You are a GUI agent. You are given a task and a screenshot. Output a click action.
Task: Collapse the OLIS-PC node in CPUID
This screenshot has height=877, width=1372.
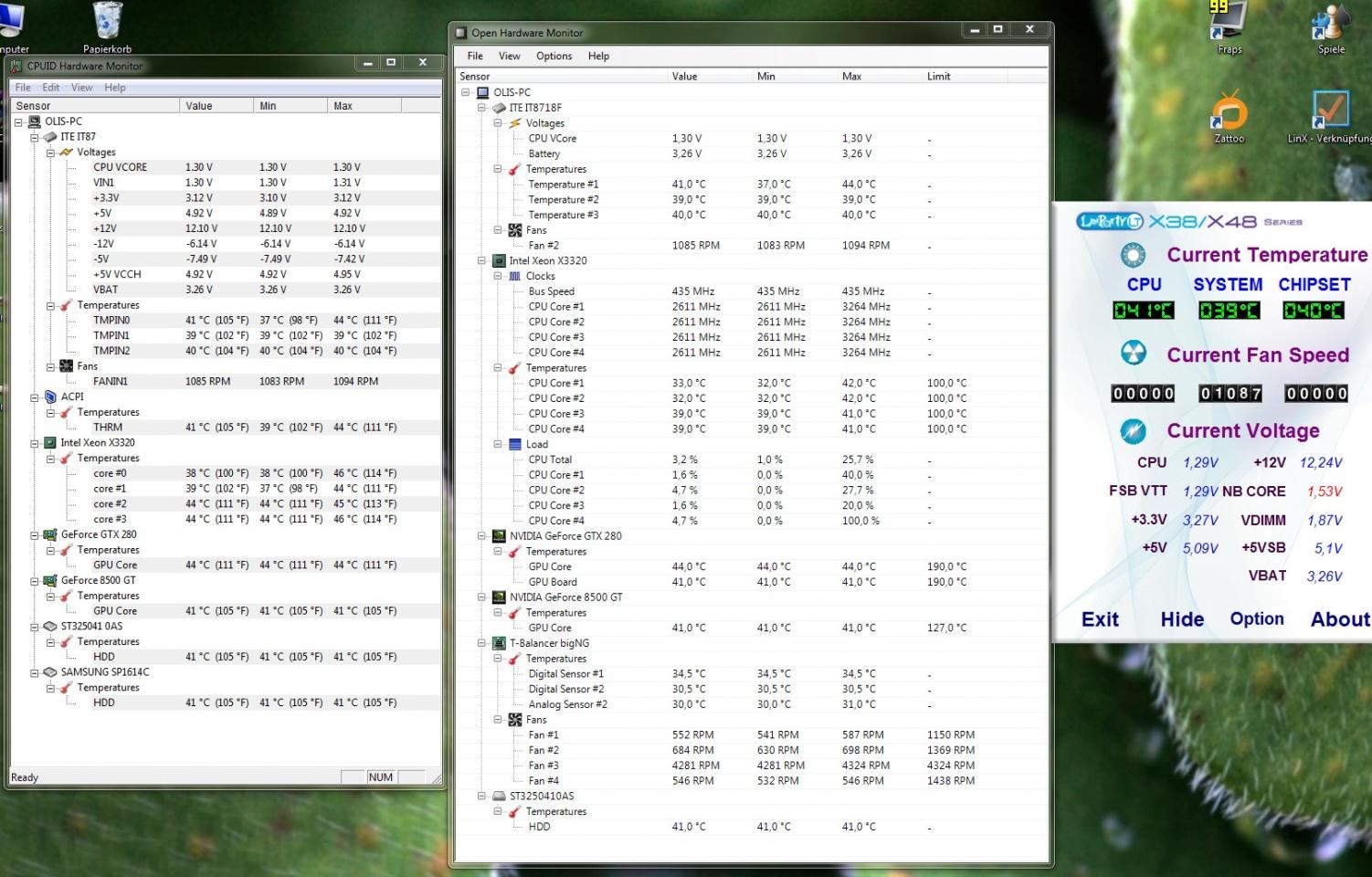coord(19,122)
